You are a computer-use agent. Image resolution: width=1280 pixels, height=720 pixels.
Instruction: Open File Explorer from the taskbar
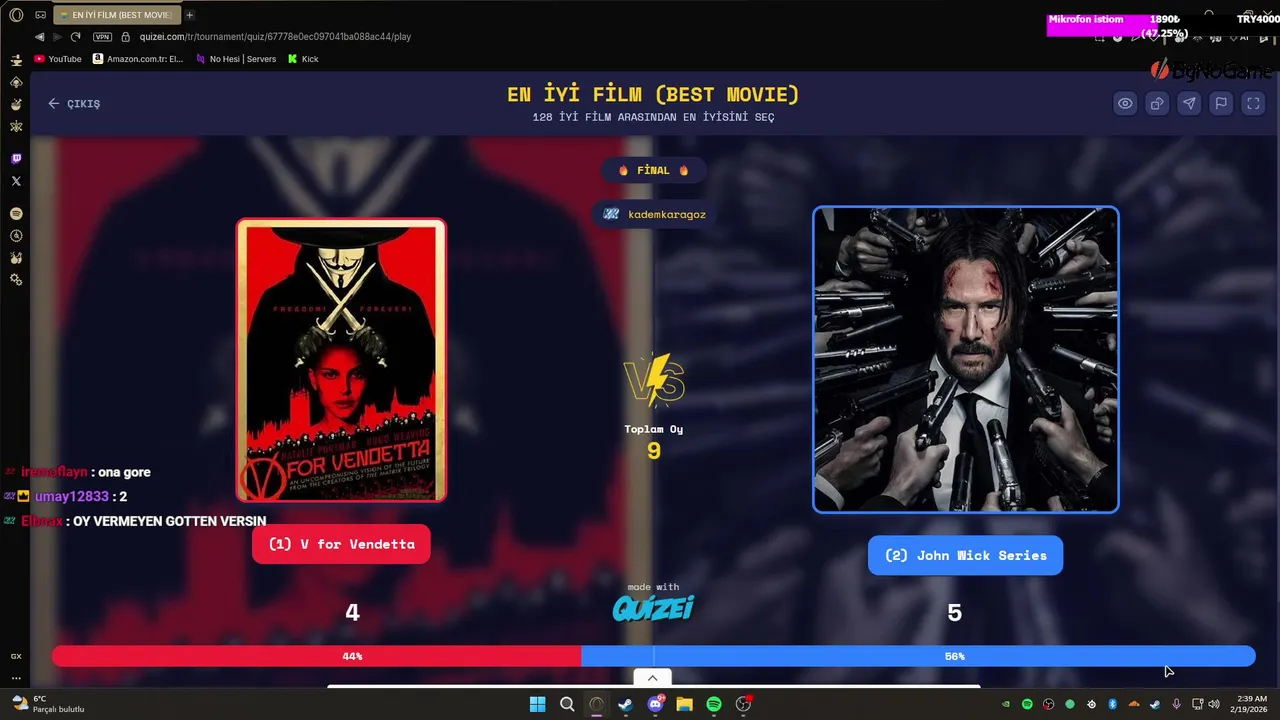click(684, 704)
